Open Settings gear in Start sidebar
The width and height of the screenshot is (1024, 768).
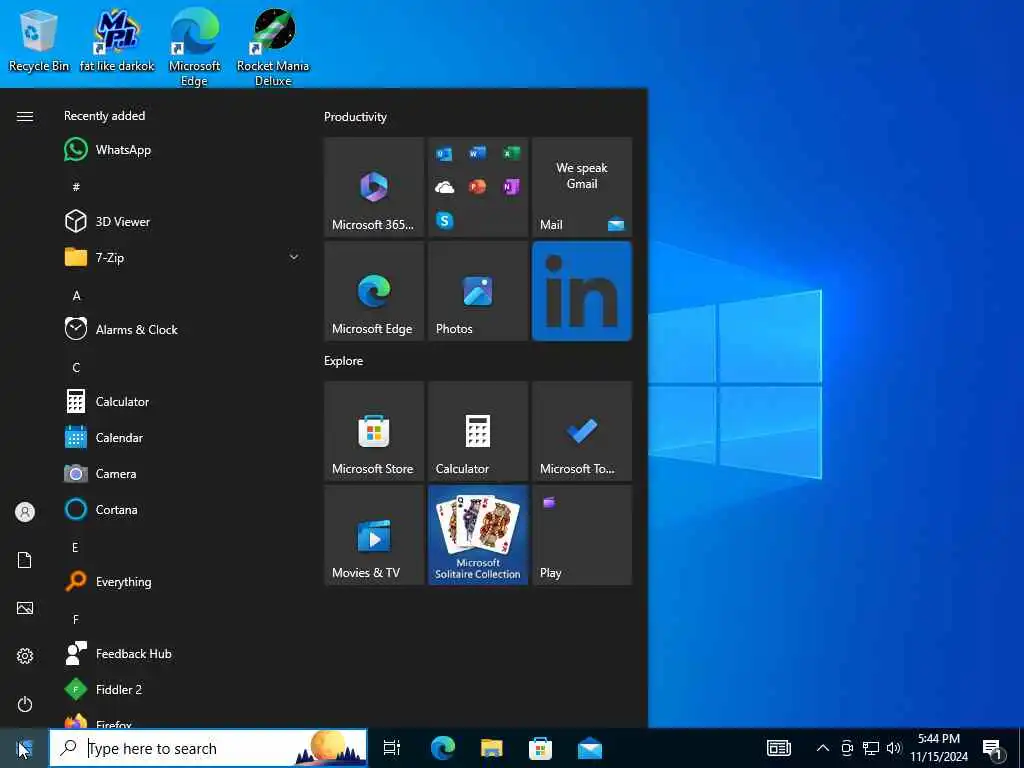(x=25, y=656)
